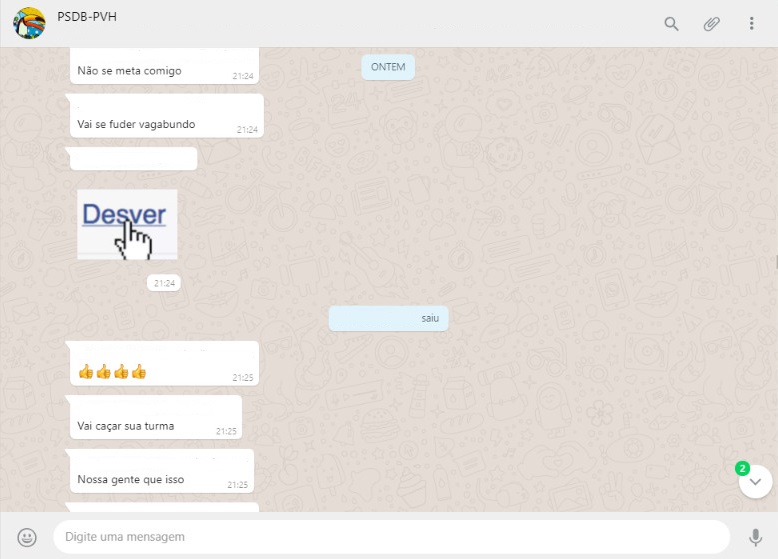Click the green unread badge showing 2
The height and width of the screenshot is (559, 778).
click(742, 467)
